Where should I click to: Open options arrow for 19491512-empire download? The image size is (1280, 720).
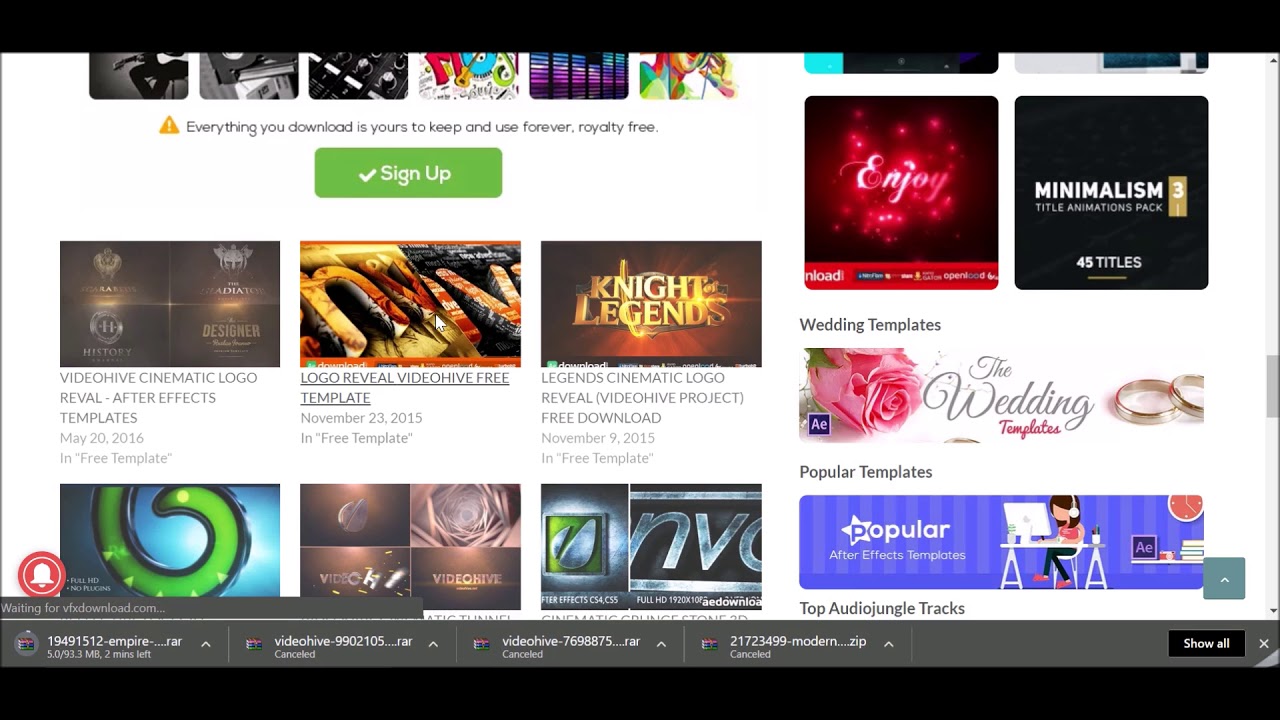[205, 645]
